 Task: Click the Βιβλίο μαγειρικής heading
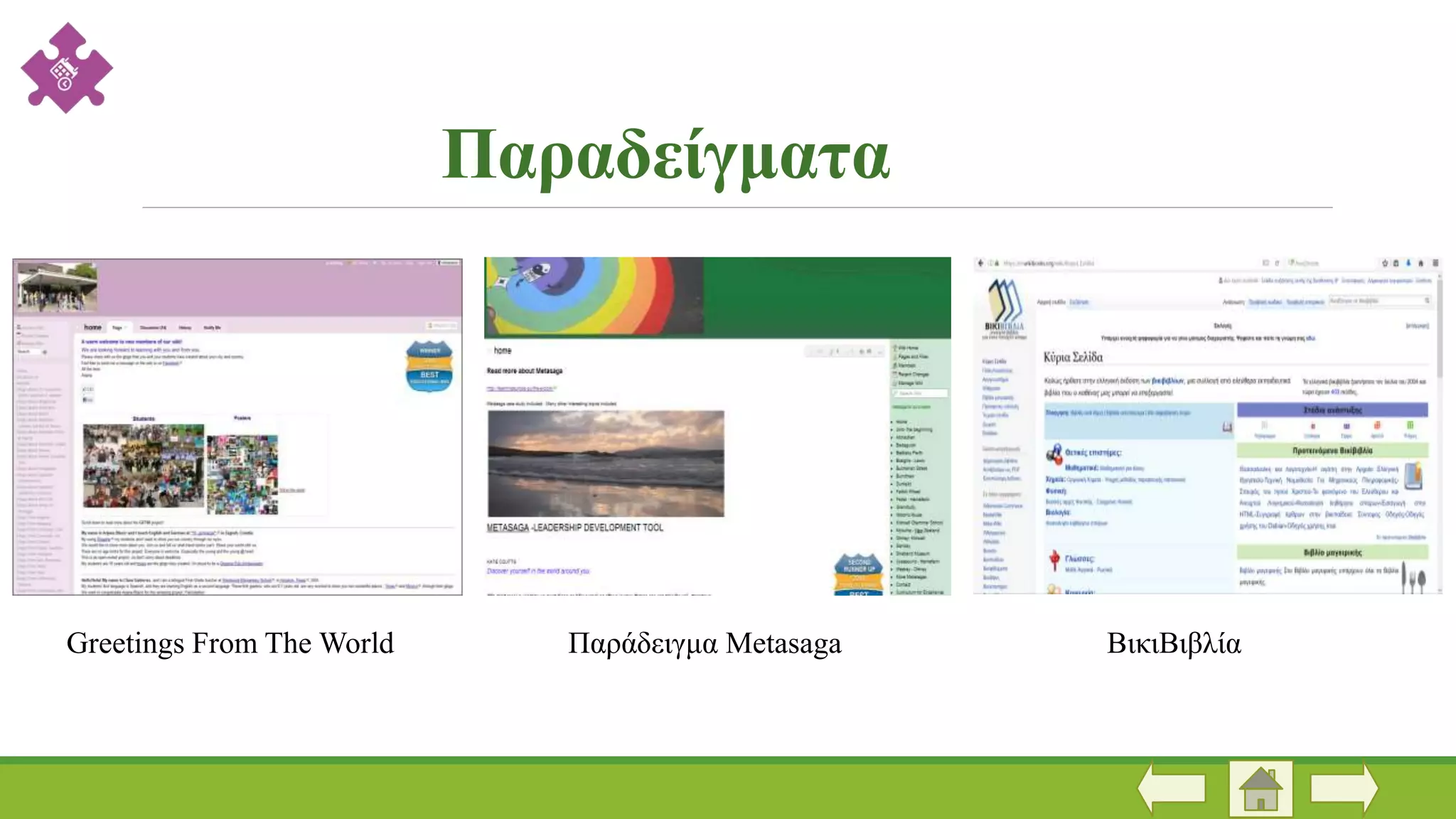[1332, 552]
